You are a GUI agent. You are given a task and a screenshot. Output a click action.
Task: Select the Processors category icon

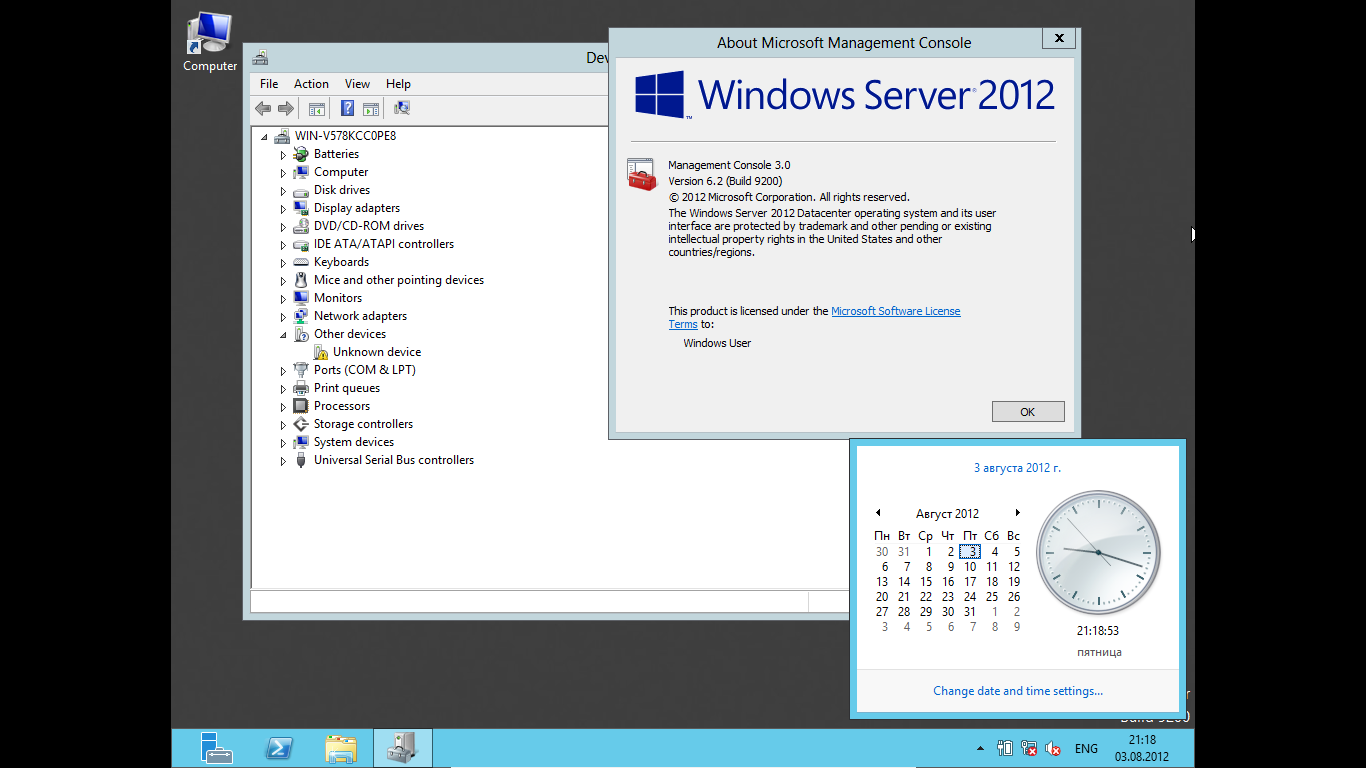tap(301, 406)
